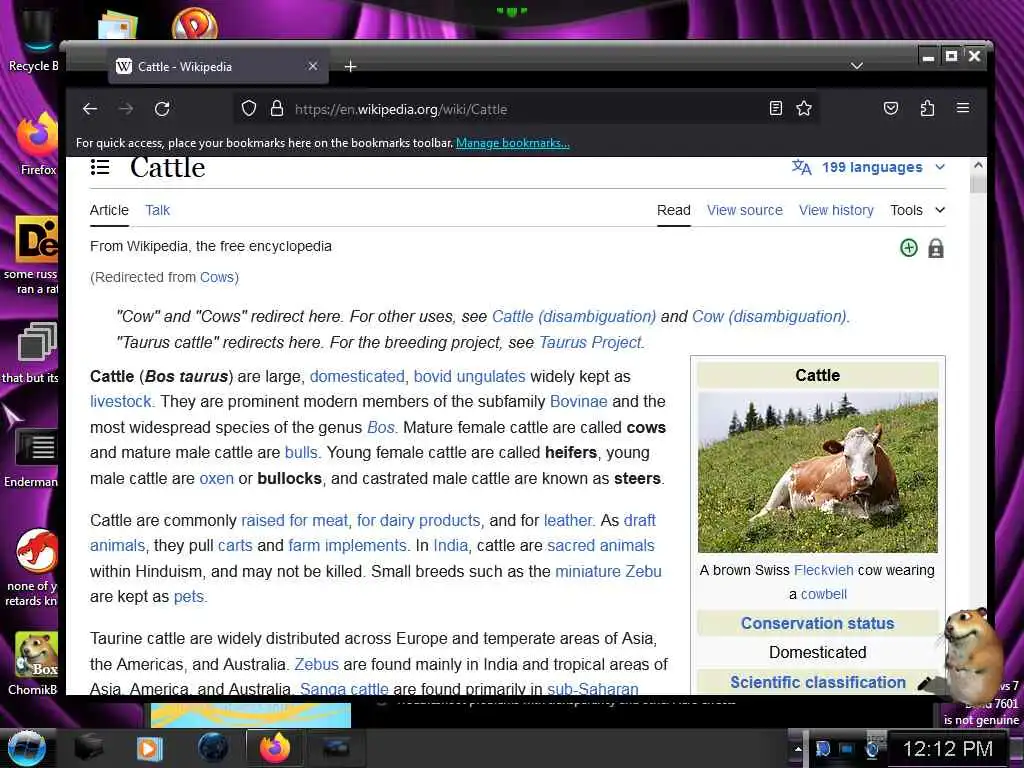Click the green good-article plus icon

tap(908, 248)
